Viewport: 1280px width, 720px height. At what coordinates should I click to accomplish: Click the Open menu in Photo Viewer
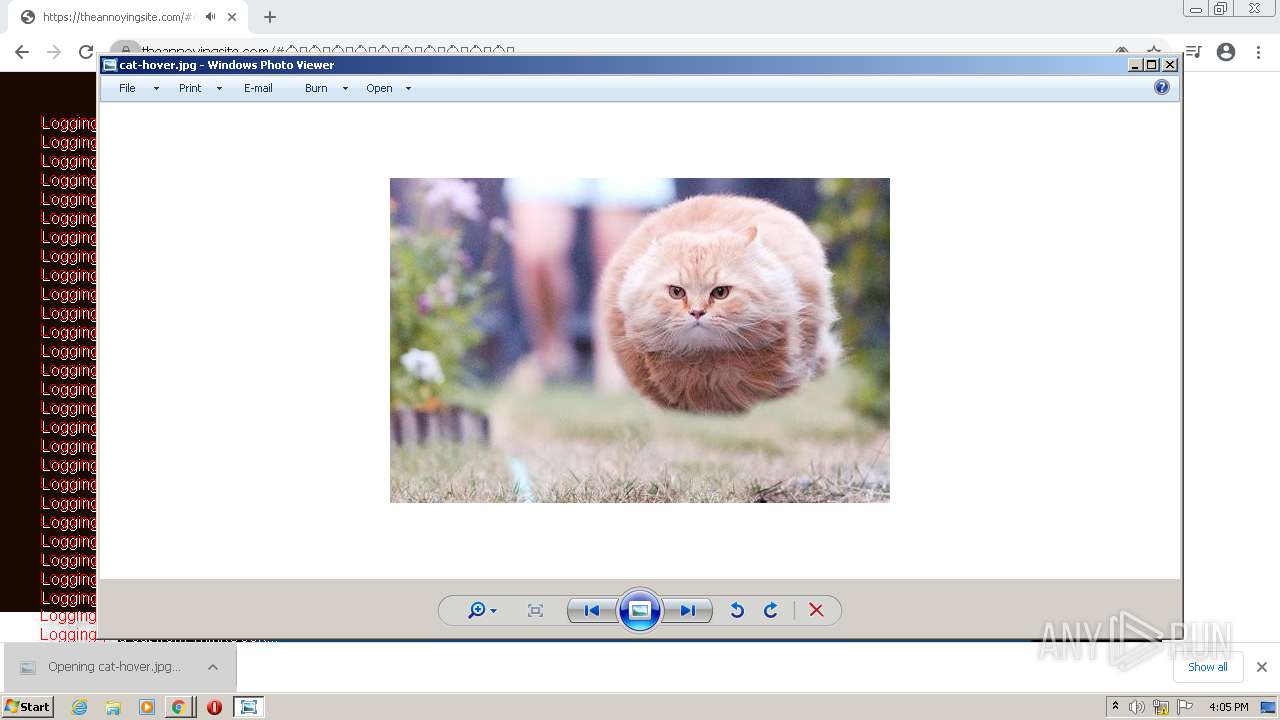(x=379, y=88)
